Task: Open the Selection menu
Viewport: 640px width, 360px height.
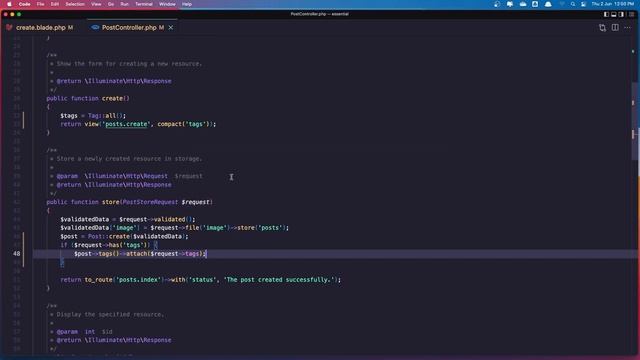Action: pyautogui.click(x=75, y=4)
